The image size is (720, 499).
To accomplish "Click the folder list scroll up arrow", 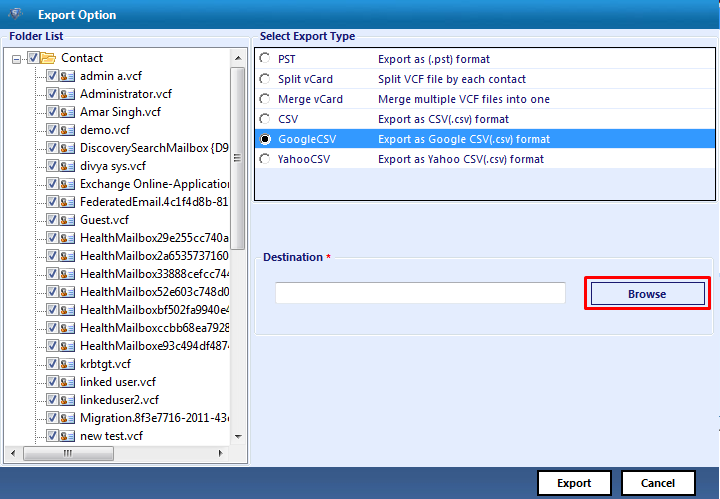I will [238, 58].
